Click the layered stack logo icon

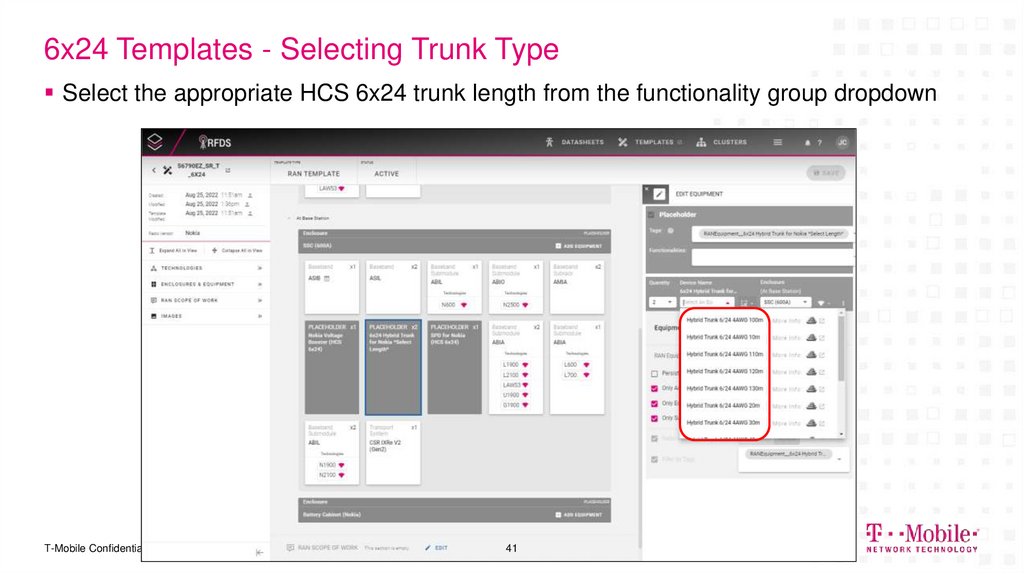[x=155, y=142]
